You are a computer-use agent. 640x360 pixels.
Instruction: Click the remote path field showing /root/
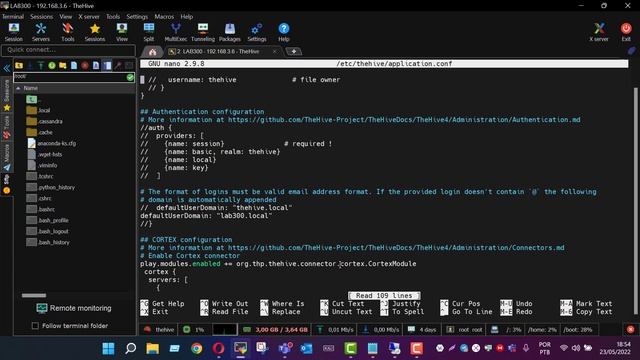click(70, 77)
